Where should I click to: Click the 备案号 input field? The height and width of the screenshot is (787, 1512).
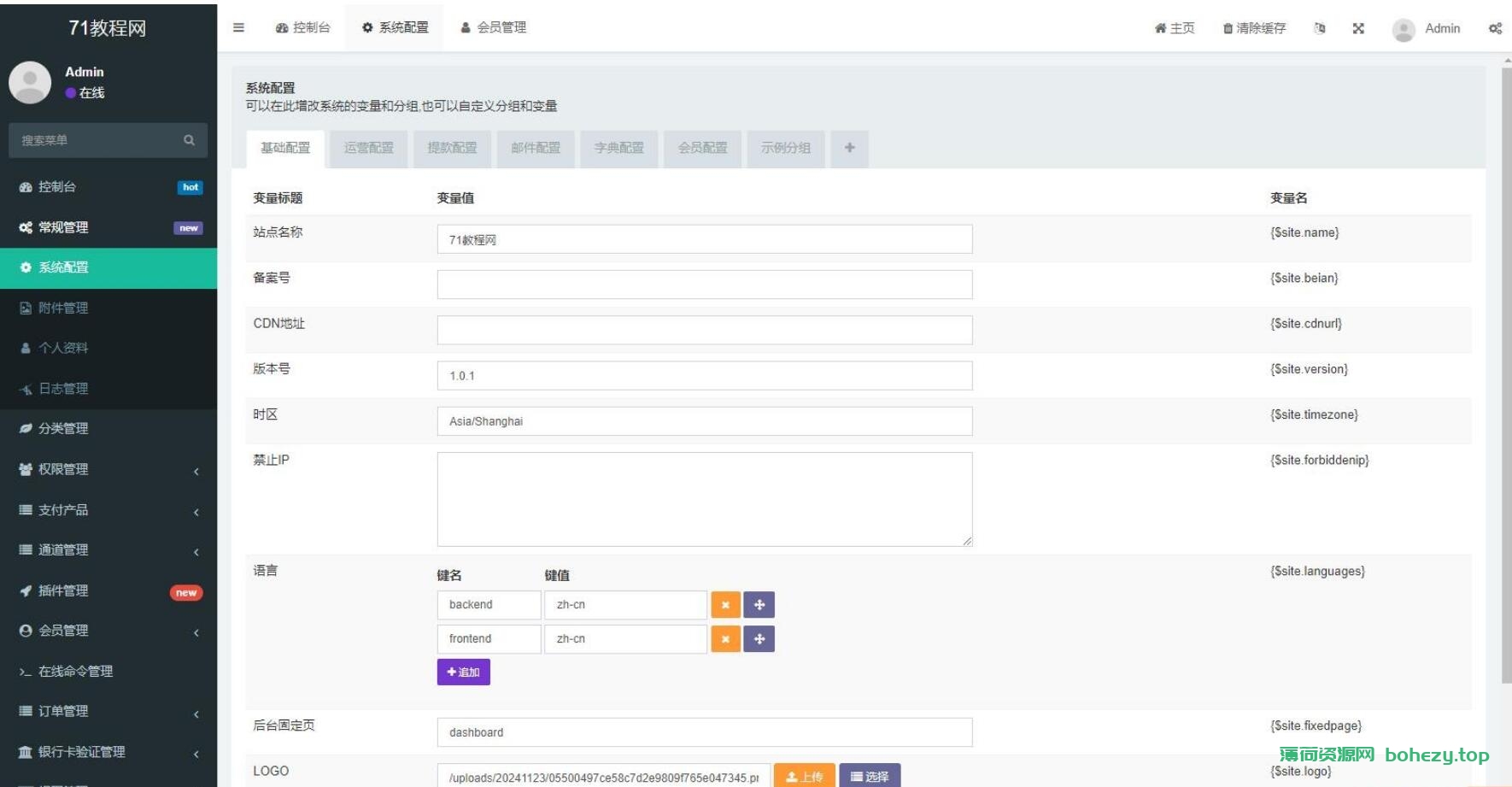coord(705,285)
